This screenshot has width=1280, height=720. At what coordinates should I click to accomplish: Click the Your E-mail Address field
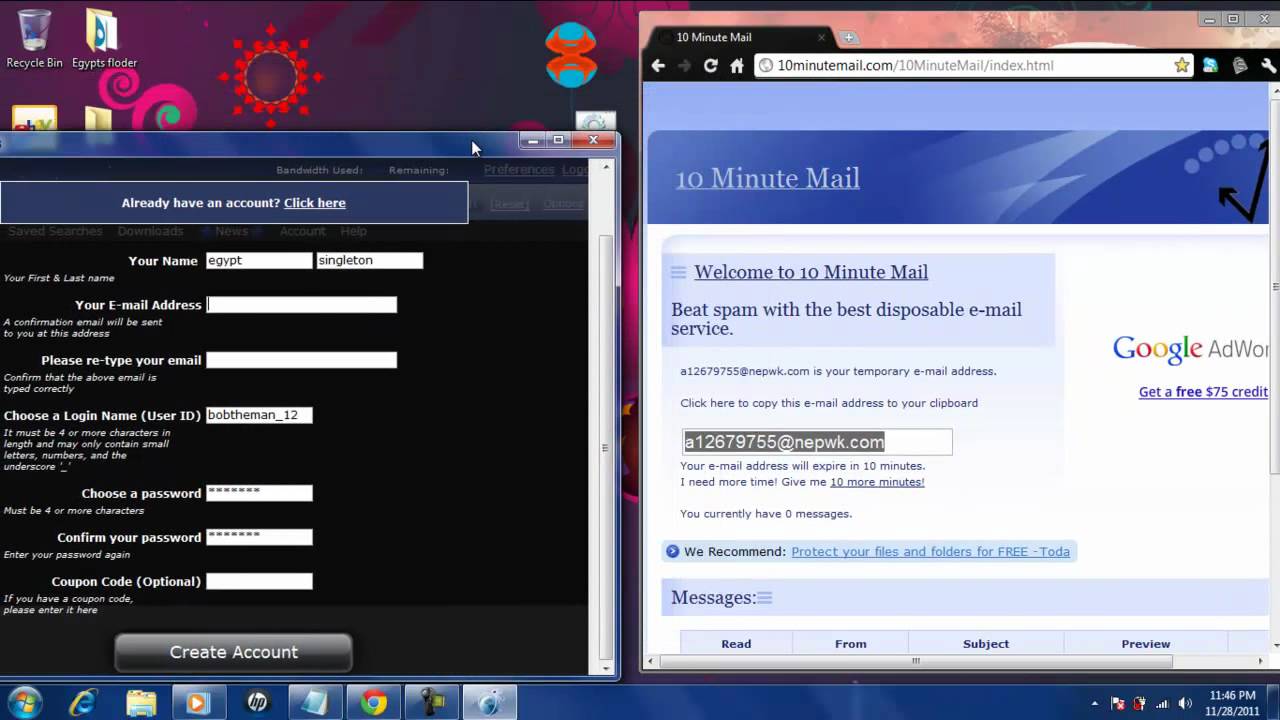[x=301, y=305]
